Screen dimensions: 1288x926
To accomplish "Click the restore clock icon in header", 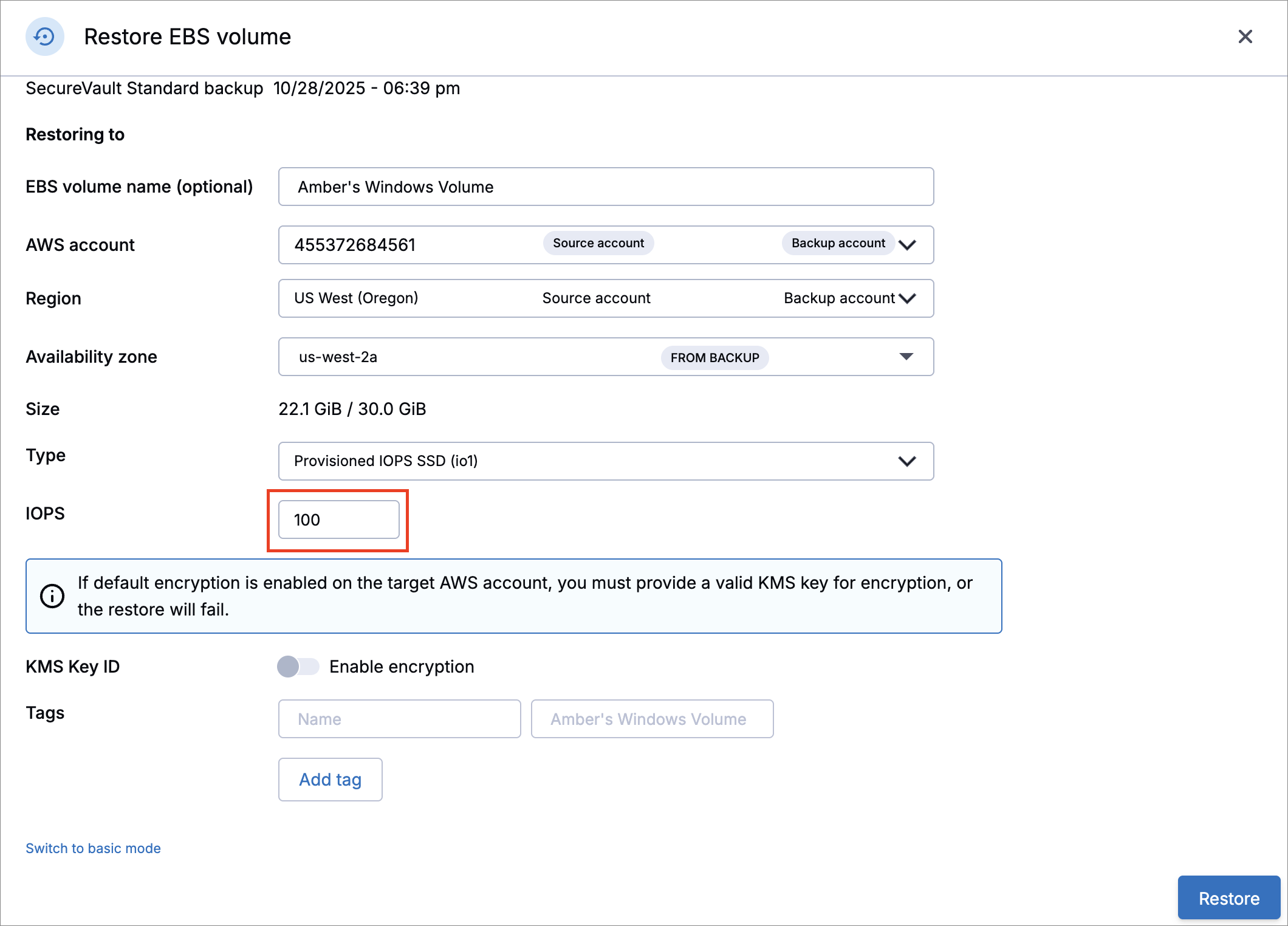I will (x=44, y=37).
